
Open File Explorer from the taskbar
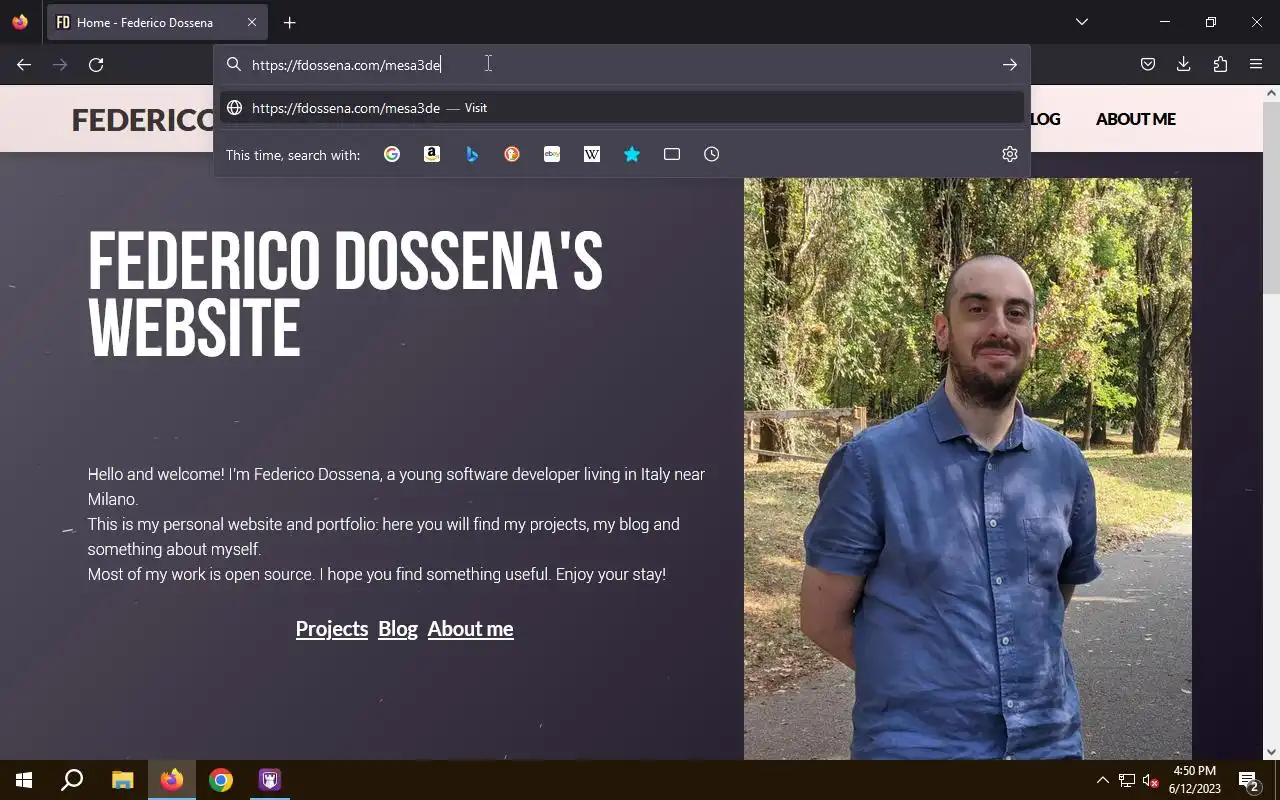pyautogui.click(x=122, y=780)
